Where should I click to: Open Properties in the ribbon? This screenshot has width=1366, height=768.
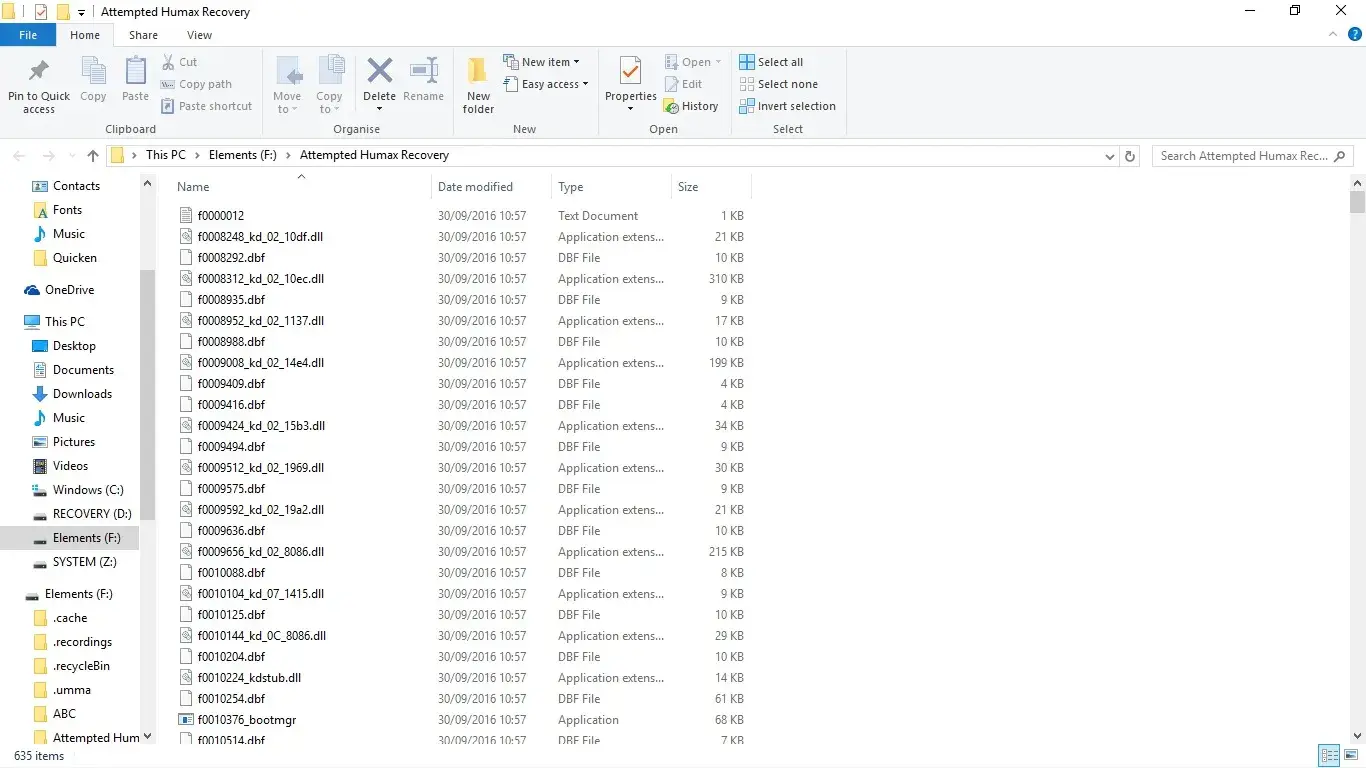click(630, 72)
